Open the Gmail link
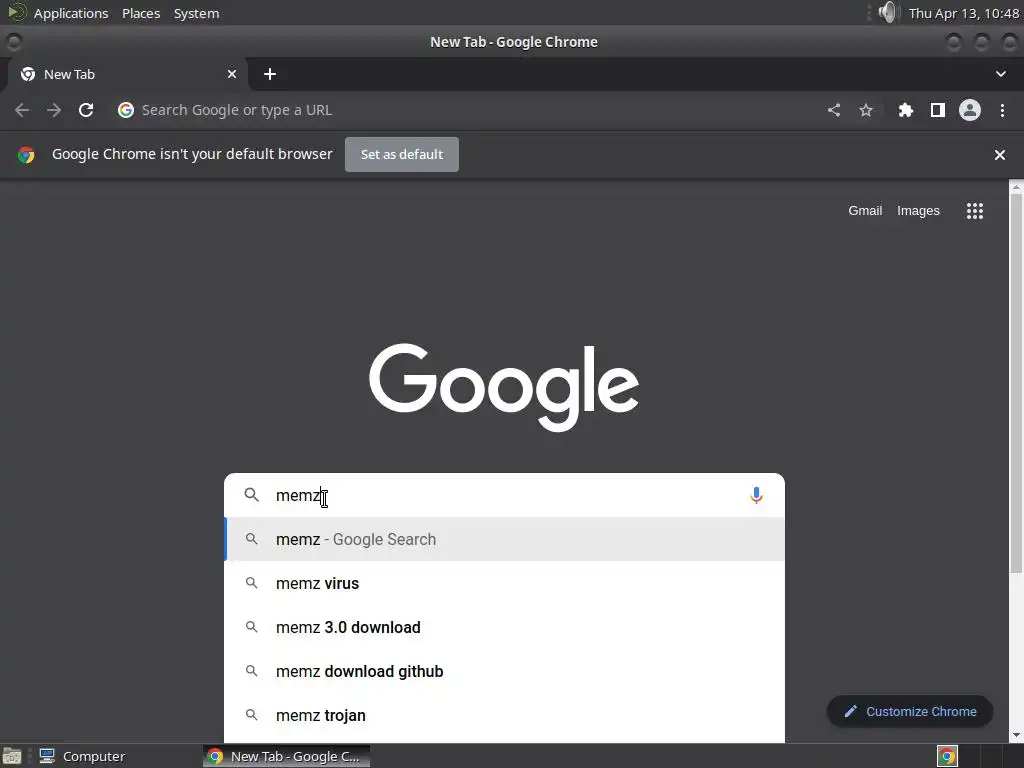This screenshot has width=1024, height=768. (x=865, y=211)
